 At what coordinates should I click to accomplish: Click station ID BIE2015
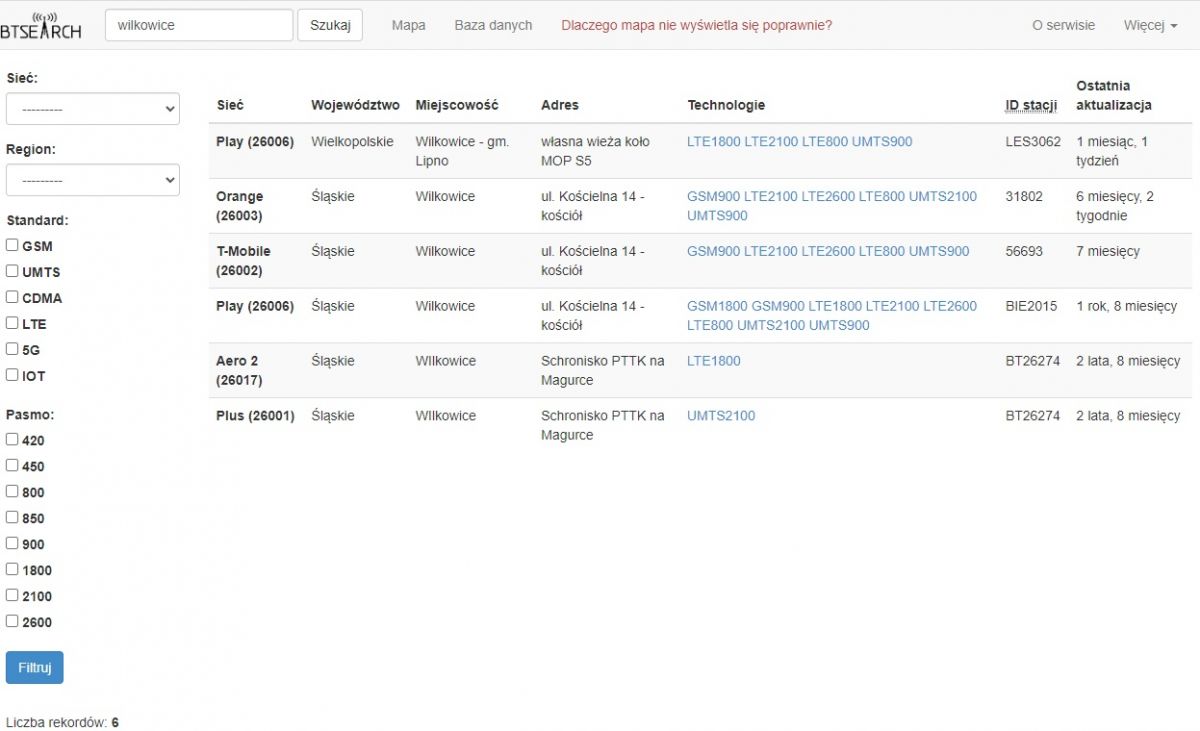[x=1031, y=306]
